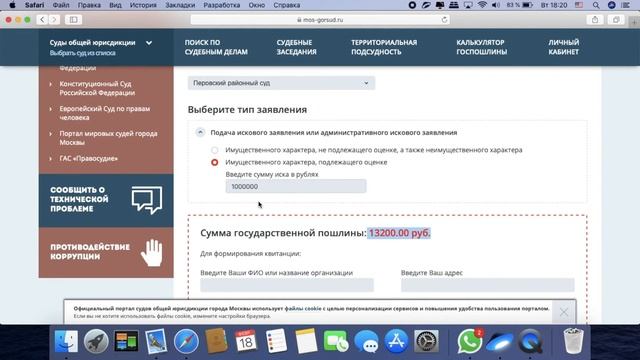Viewport: 640px width, 360px height.
Task: Open Европейский Суд по правам человека link
Action: pyautogui.click(x=104, y=113)
